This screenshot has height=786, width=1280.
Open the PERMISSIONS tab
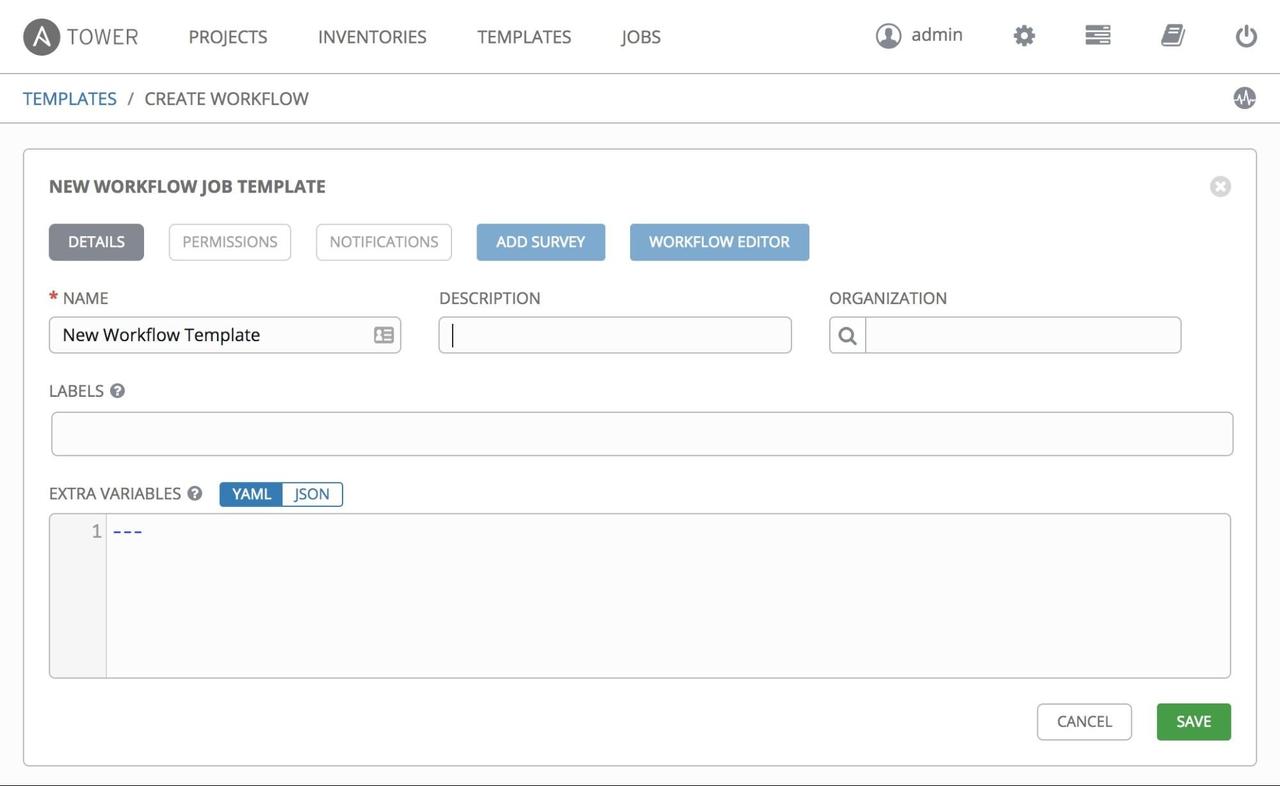(x=229, y=240)
